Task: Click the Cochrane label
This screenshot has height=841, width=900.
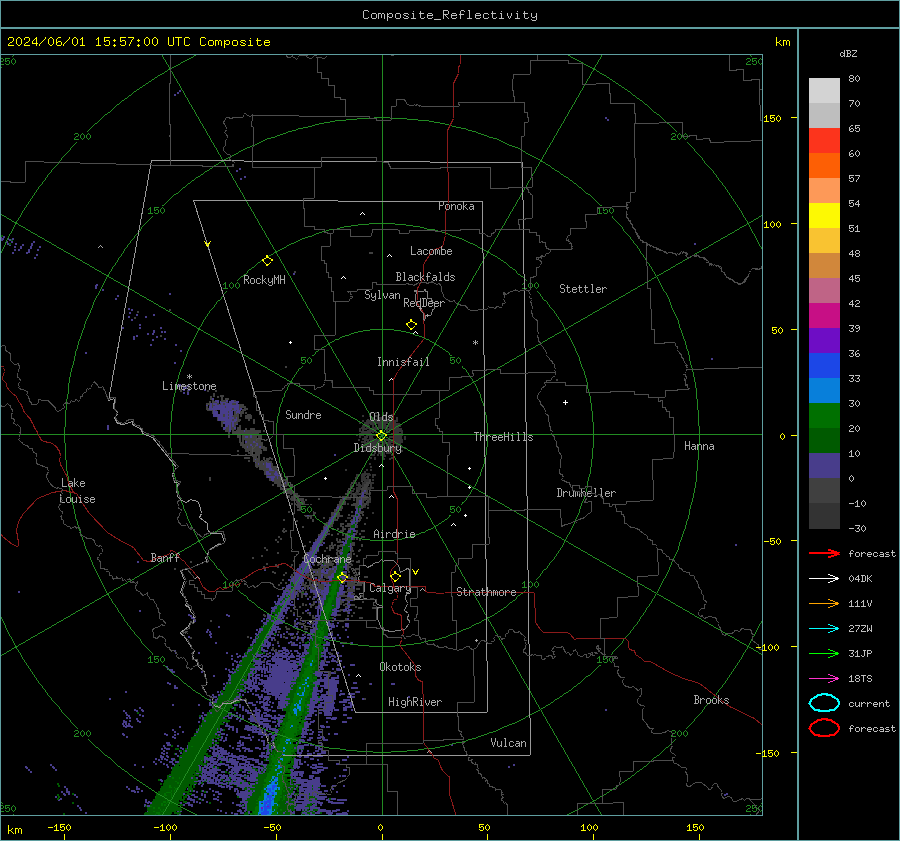Action: pos(327,559)
